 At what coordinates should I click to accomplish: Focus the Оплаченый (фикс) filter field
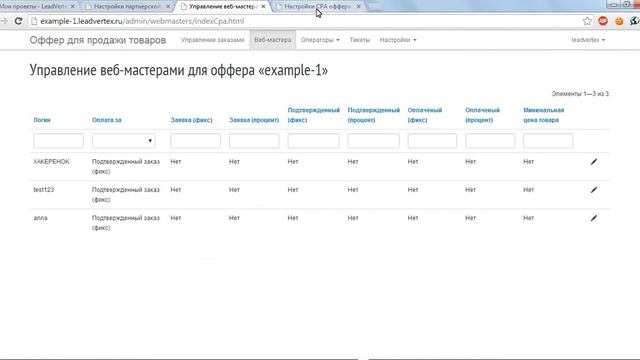pos(432,141)
